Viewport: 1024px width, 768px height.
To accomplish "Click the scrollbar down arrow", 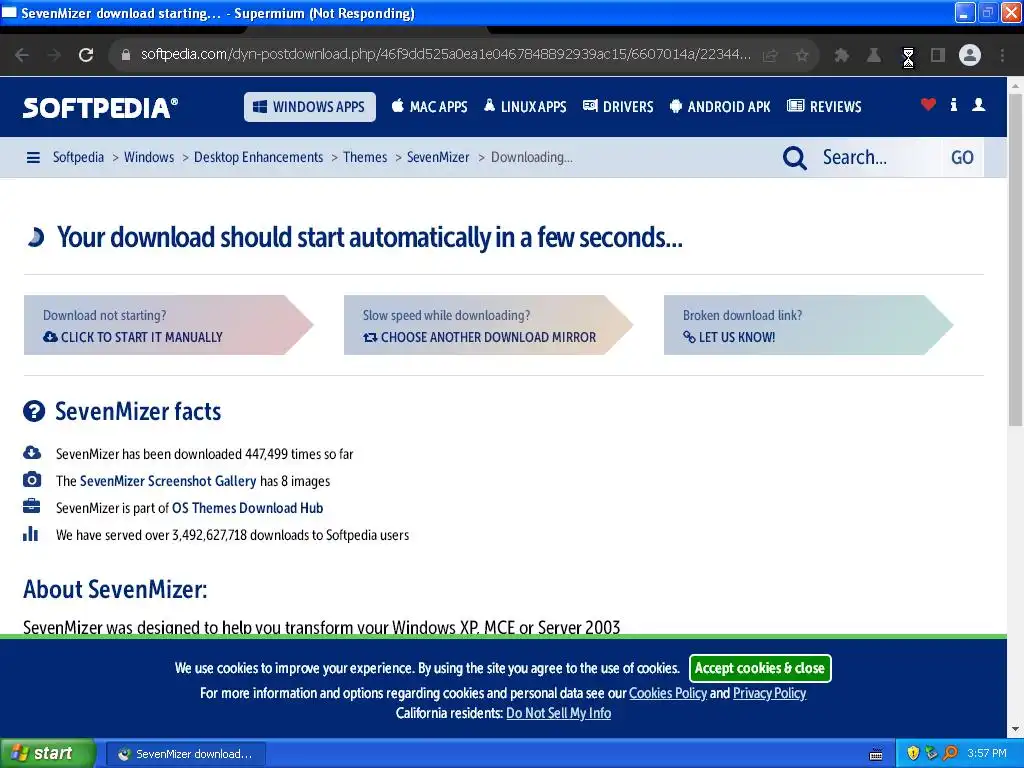I will (x=1016, y=729).
